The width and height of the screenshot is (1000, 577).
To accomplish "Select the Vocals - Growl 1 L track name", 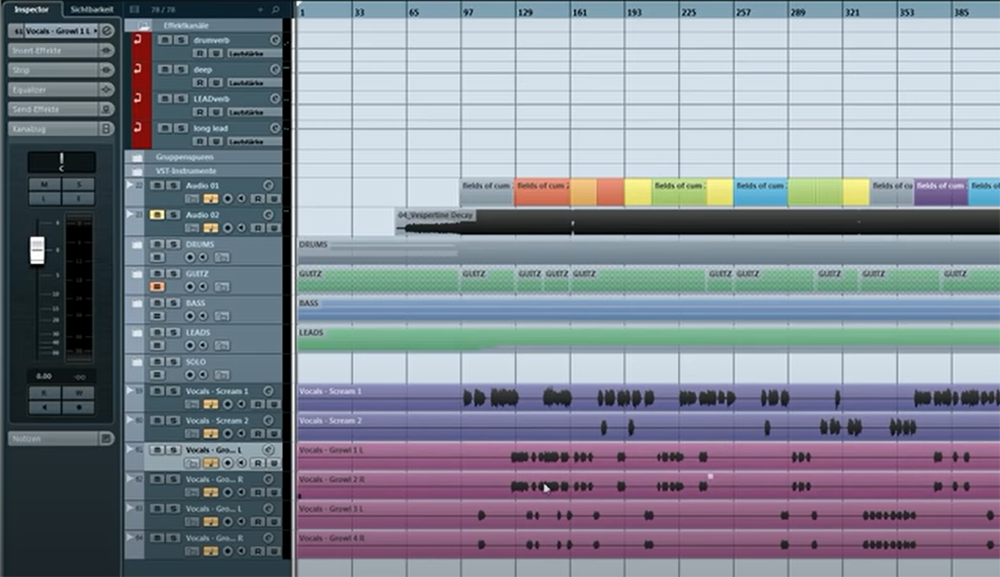I will tap(214, 449).
